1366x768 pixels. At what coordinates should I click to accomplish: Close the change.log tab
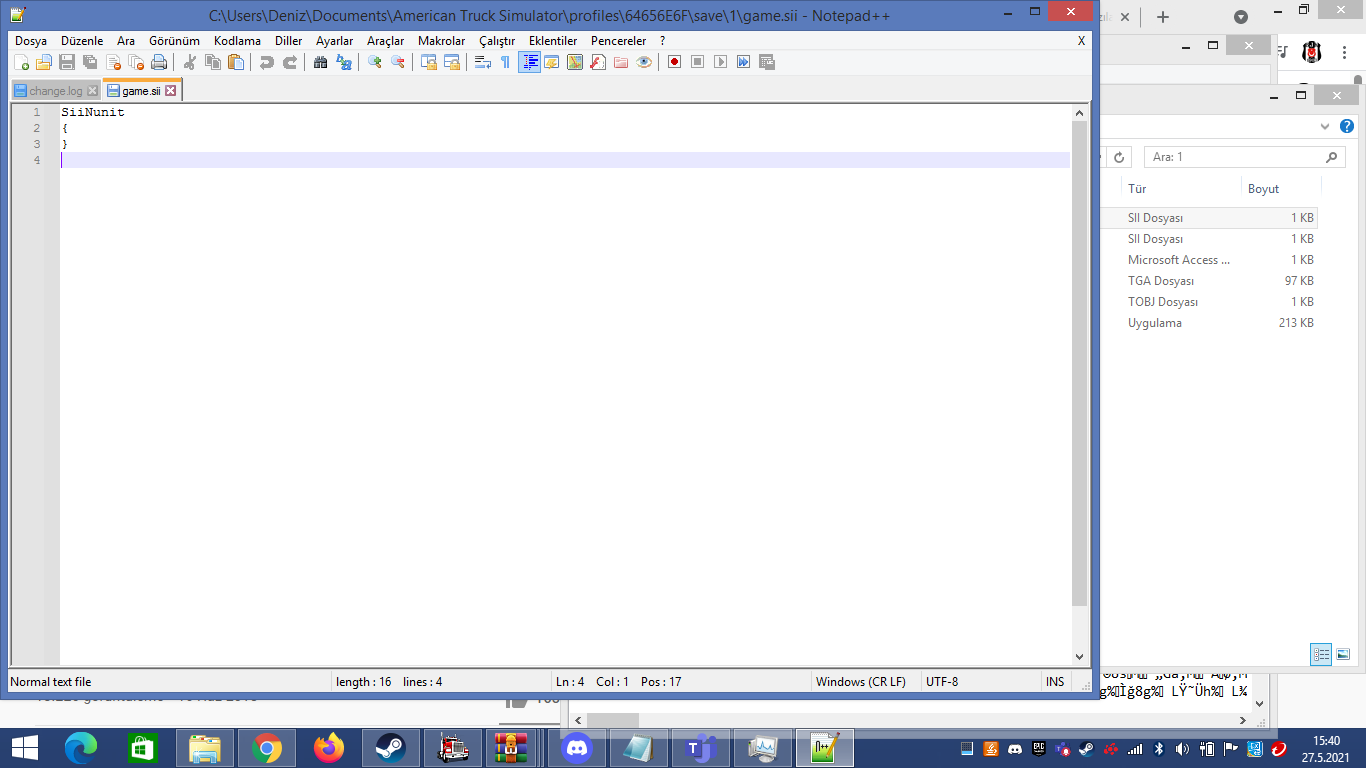pyautogui.click(x=92, y=91)
